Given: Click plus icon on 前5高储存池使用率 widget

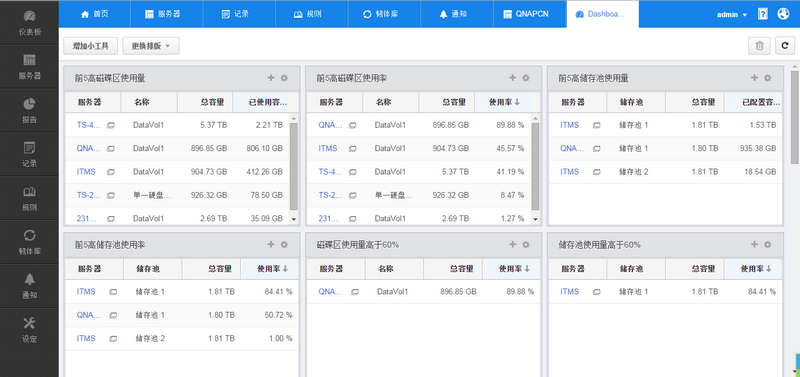Looking at the screenshot, I should (x=271, y=244).
